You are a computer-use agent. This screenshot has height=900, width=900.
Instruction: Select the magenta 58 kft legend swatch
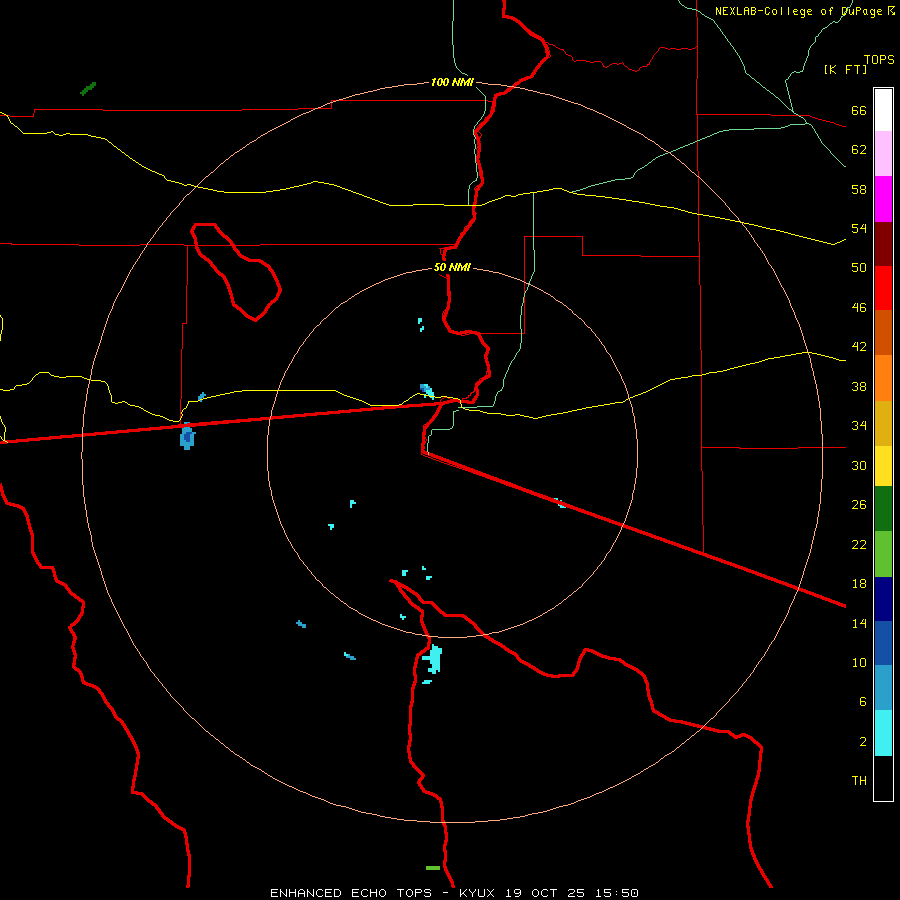click(x=883, y=199)
